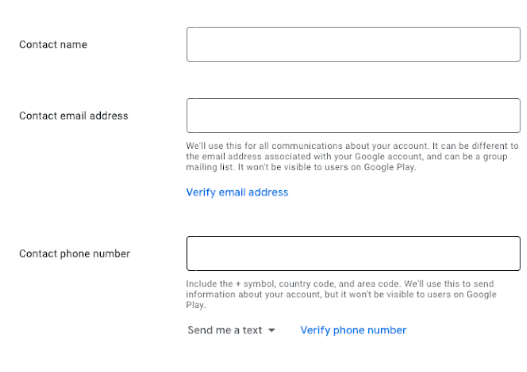Screen dimensions: 527x372
Task: Select the 'Send me a text' option label
Action: pos(225,330)
